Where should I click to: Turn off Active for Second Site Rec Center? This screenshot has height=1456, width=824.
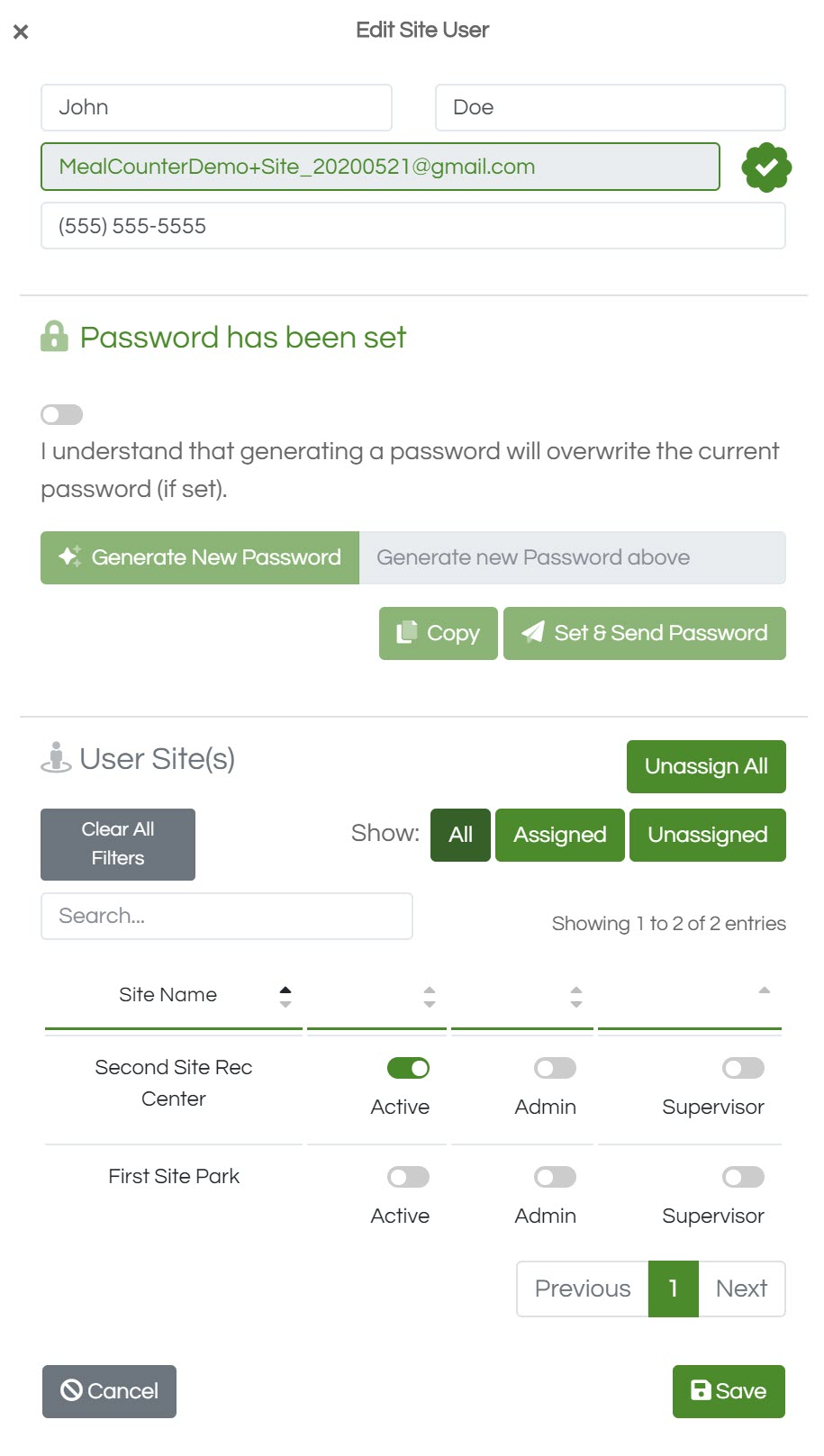tap(408, 1068)
